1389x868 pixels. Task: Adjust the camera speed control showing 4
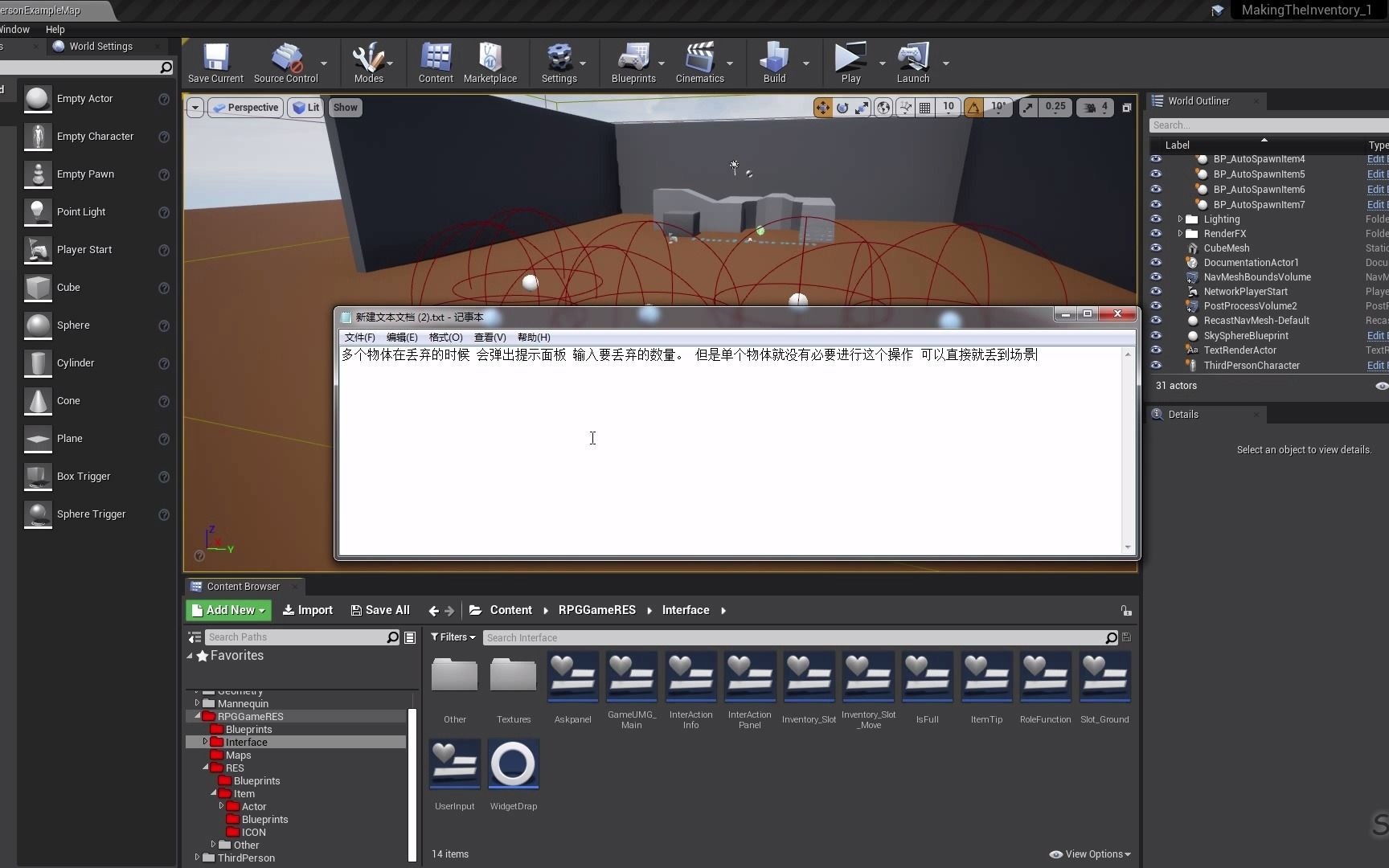tap(1095, 107)
